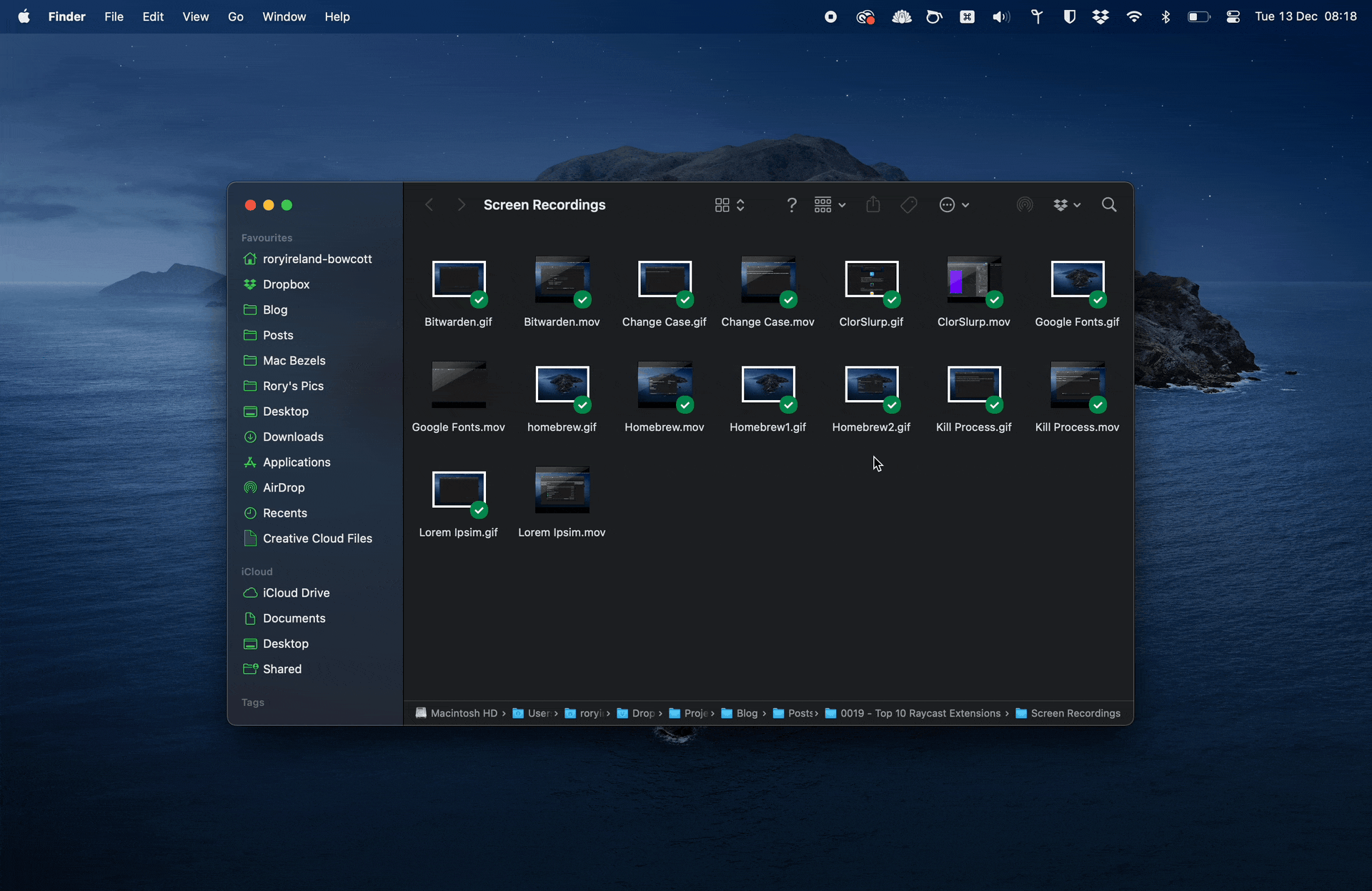Click Macintosh HD in the path bar
The width and height of the screenshot is (1372, 891).
pos(456,713)
